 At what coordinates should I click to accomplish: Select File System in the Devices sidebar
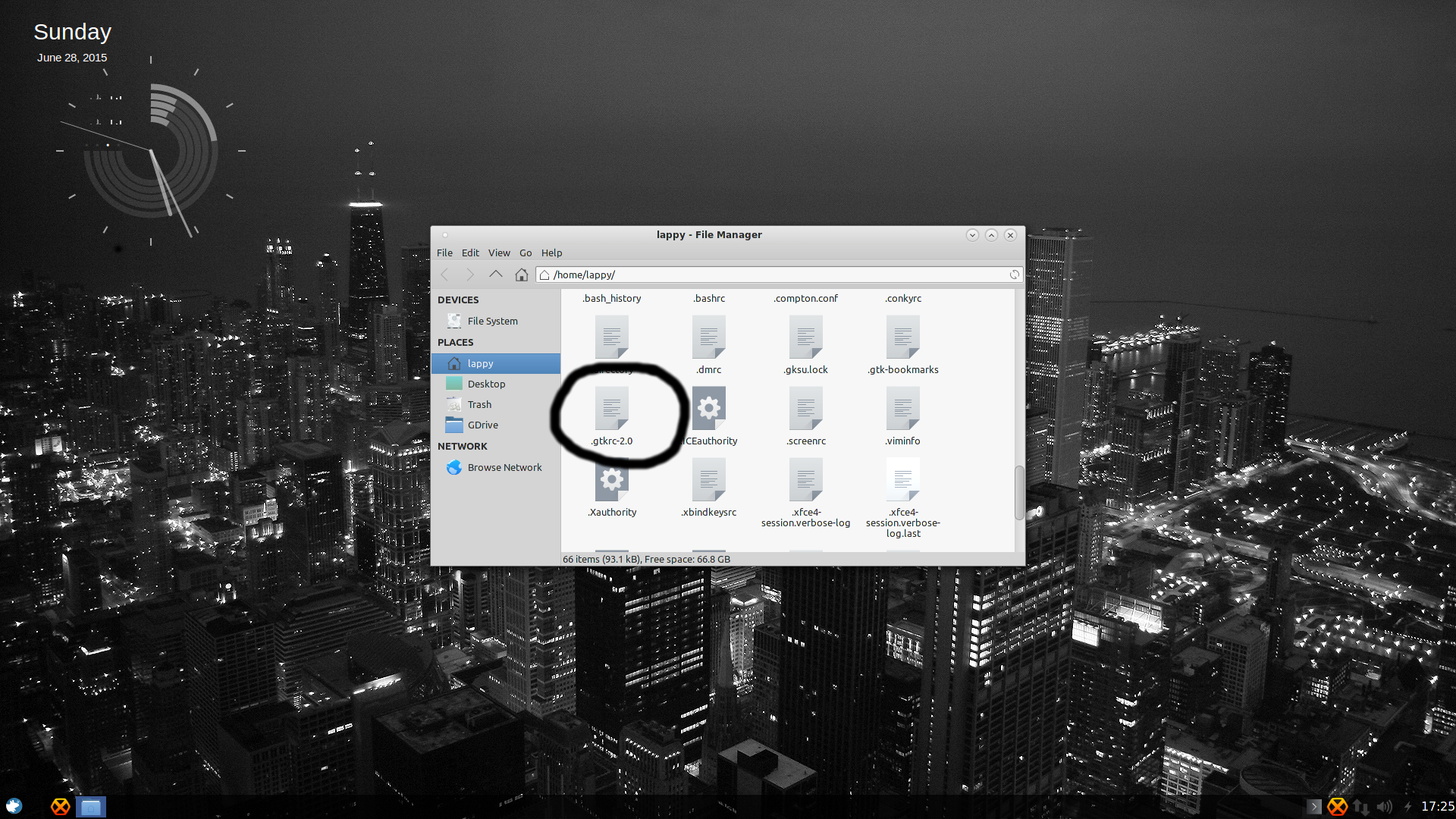(x=496, y=321)
